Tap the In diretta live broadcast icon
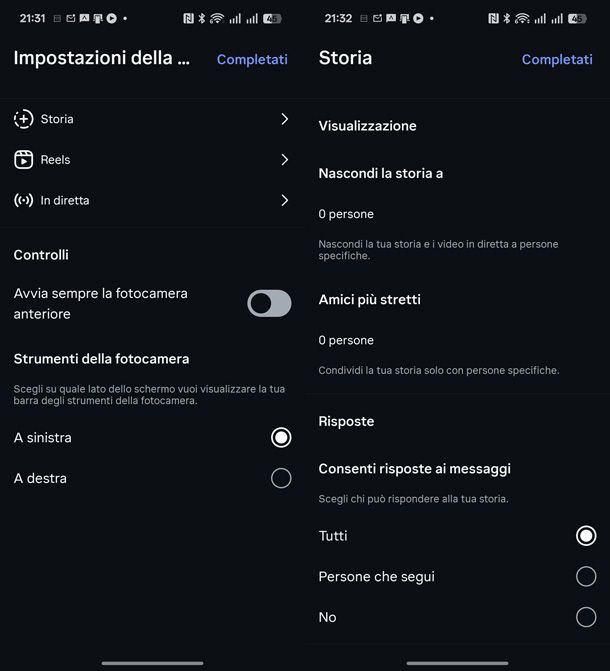Screen dimensions: 610x671 point(23,200)
